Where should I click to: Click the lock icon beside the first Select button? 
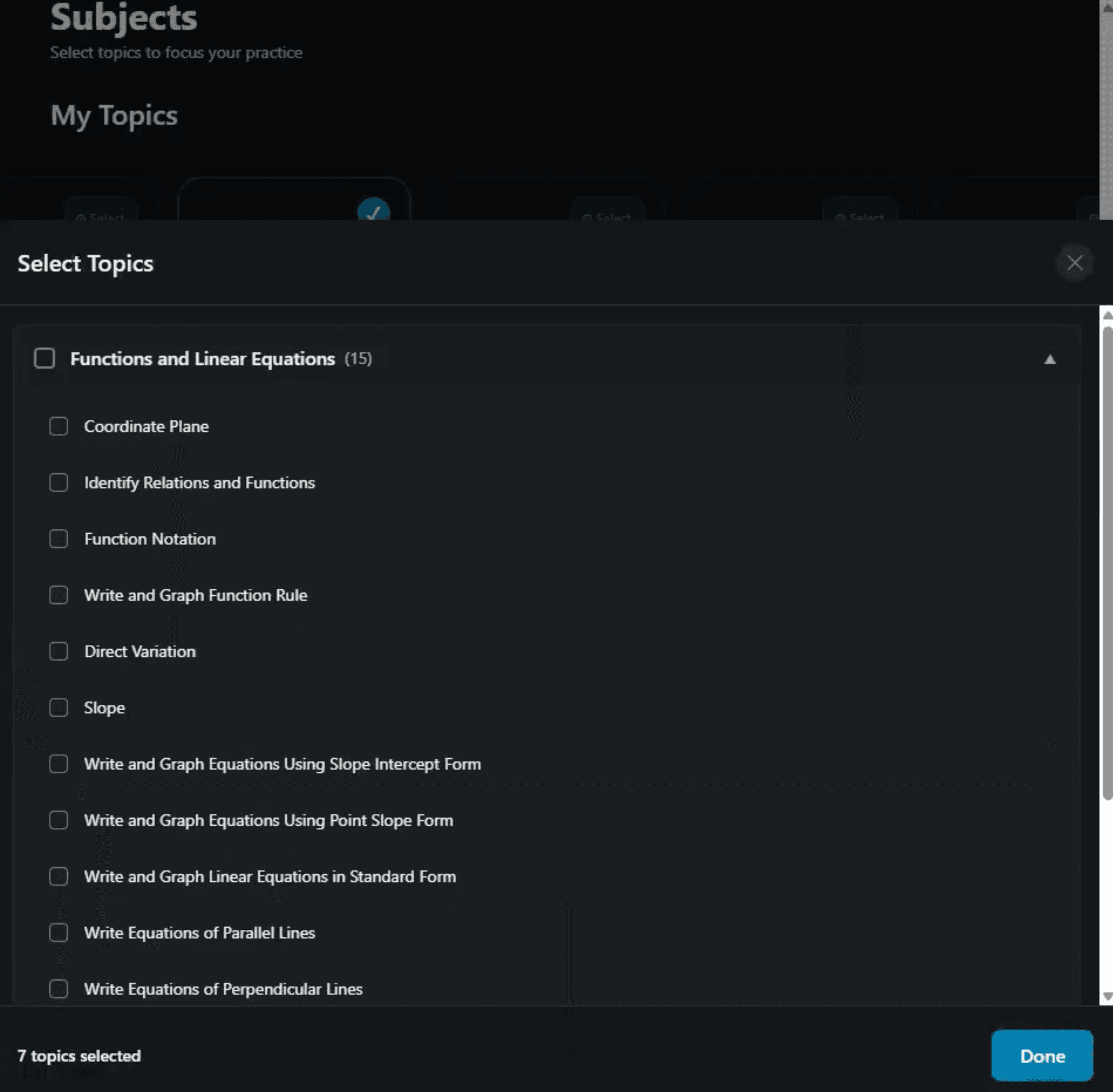point(80,217)
